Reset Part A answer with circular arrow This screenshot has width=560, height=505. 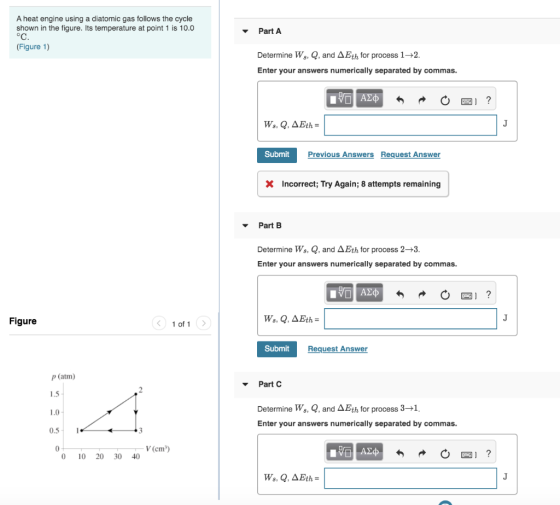[445, 100]
